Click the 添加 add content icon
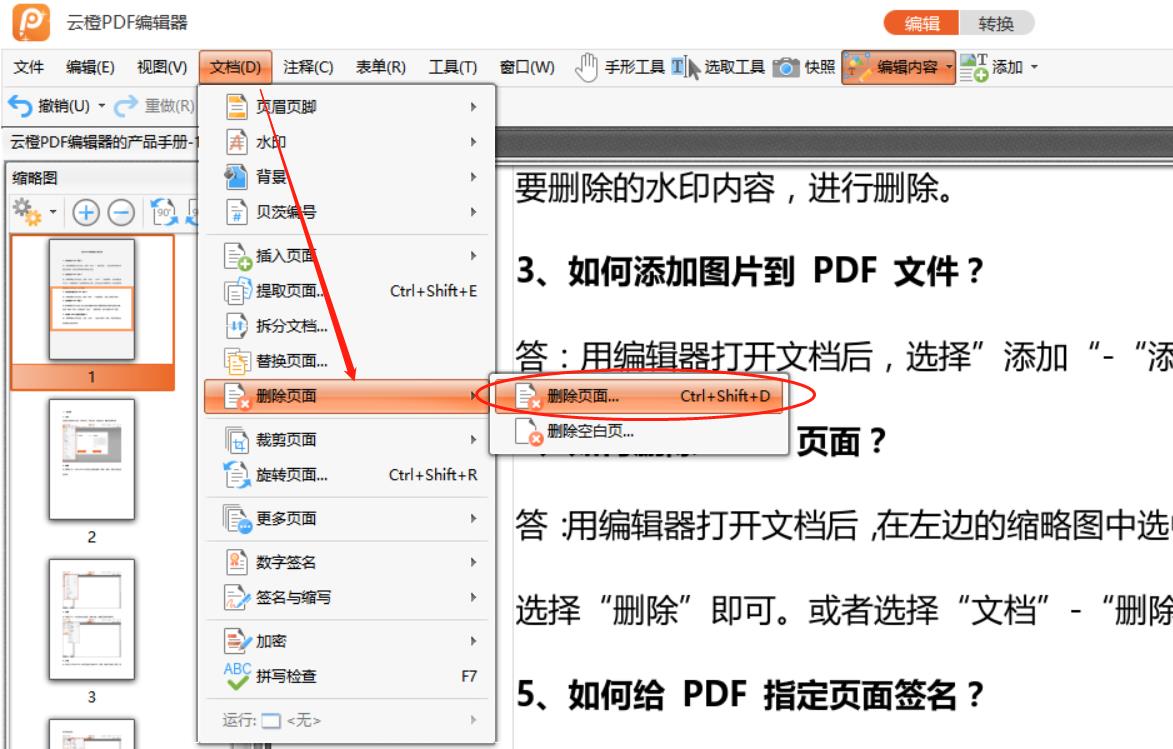This screenshot has width=1173, height=749. [973, 67]
